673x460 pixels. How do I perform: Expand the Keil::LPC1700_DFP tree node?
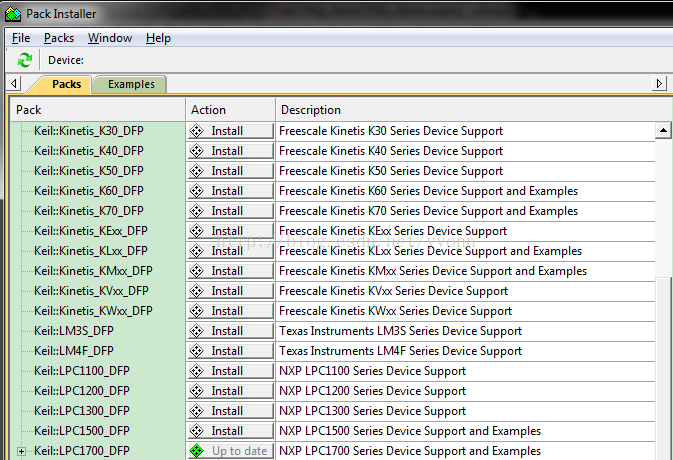tap(21, 451)
